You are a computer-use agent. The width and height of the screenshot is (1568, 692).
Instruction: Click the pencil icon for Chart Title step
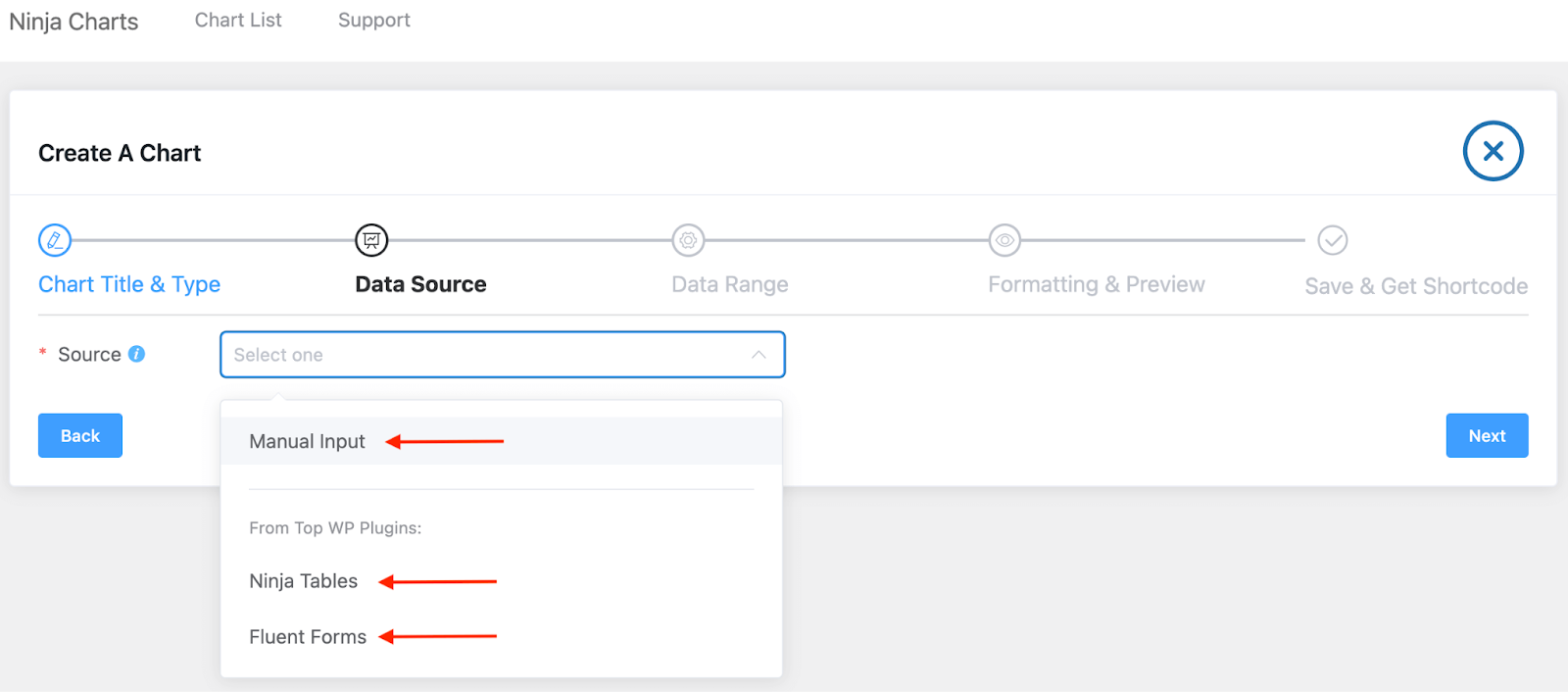55,240
